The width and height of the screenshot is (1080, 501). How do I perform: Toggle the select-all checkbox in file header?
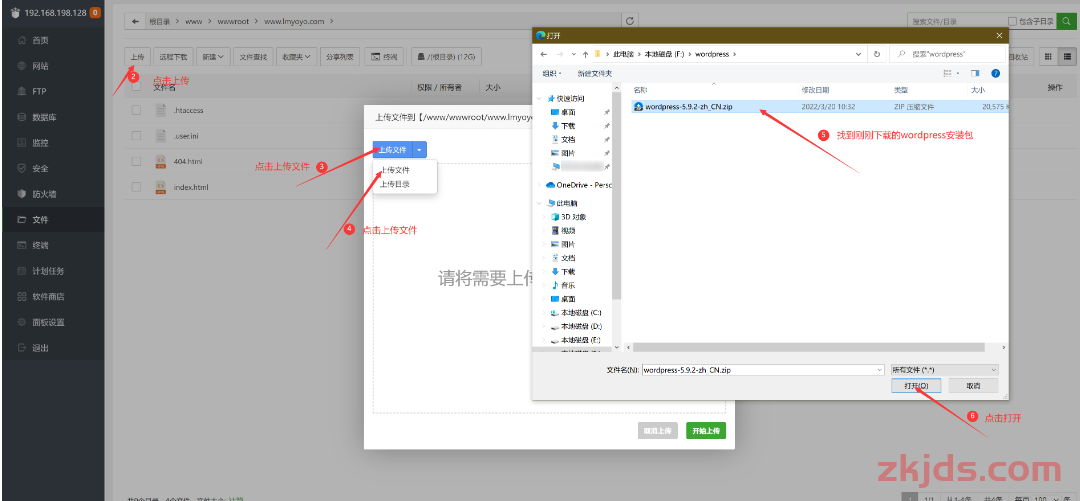tap(136, 87)
